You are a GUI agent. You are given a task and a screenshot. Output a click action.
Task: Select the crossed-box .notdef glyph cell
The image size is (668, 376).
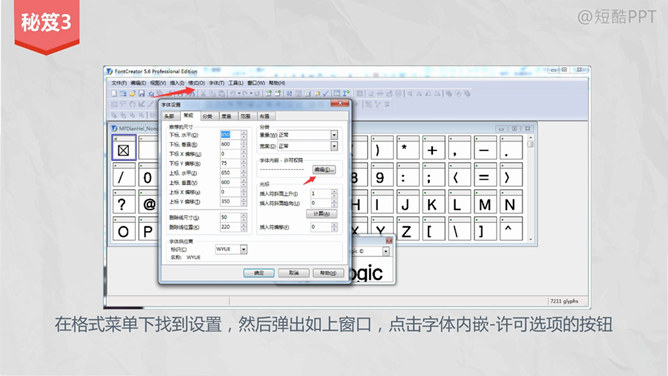(124, 148)
